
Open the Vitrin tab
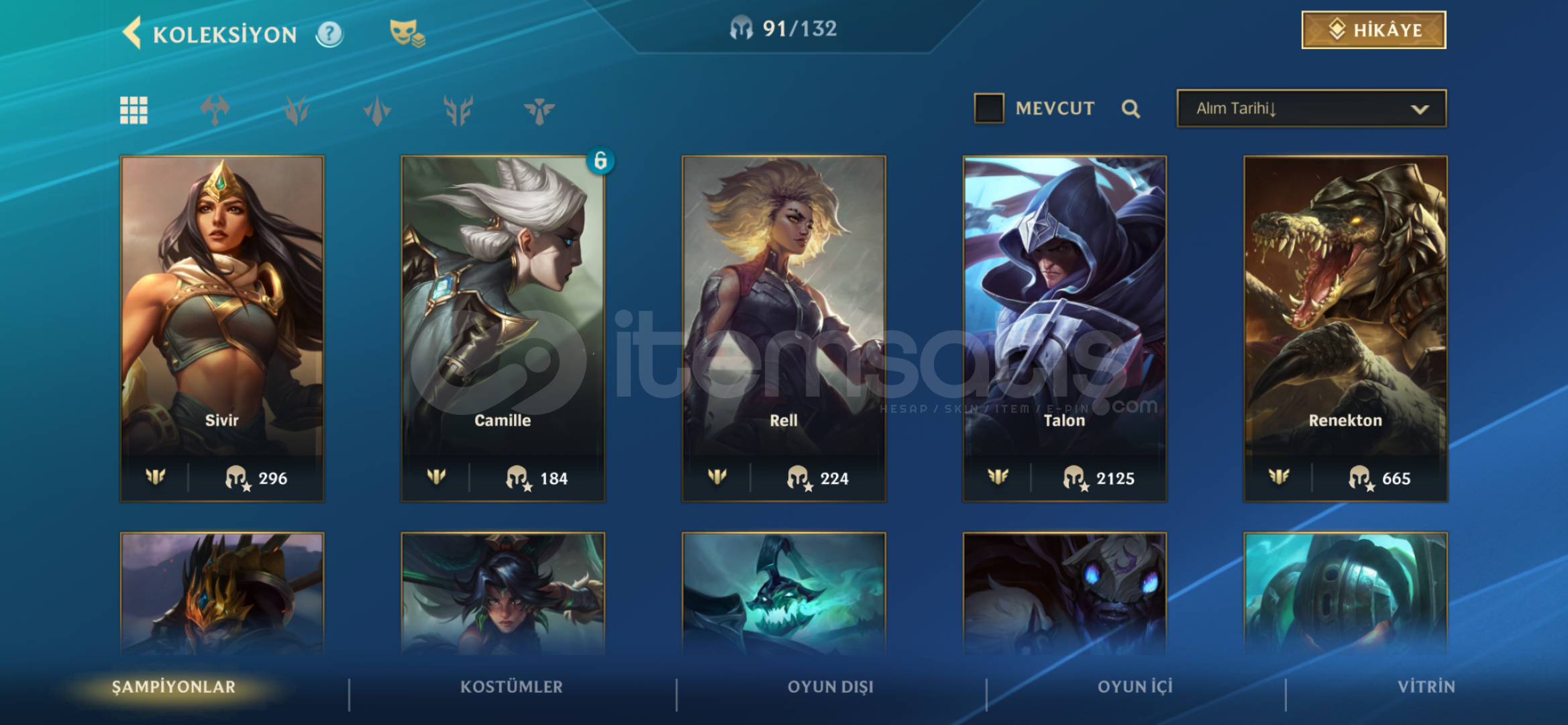coord(1426,687)
